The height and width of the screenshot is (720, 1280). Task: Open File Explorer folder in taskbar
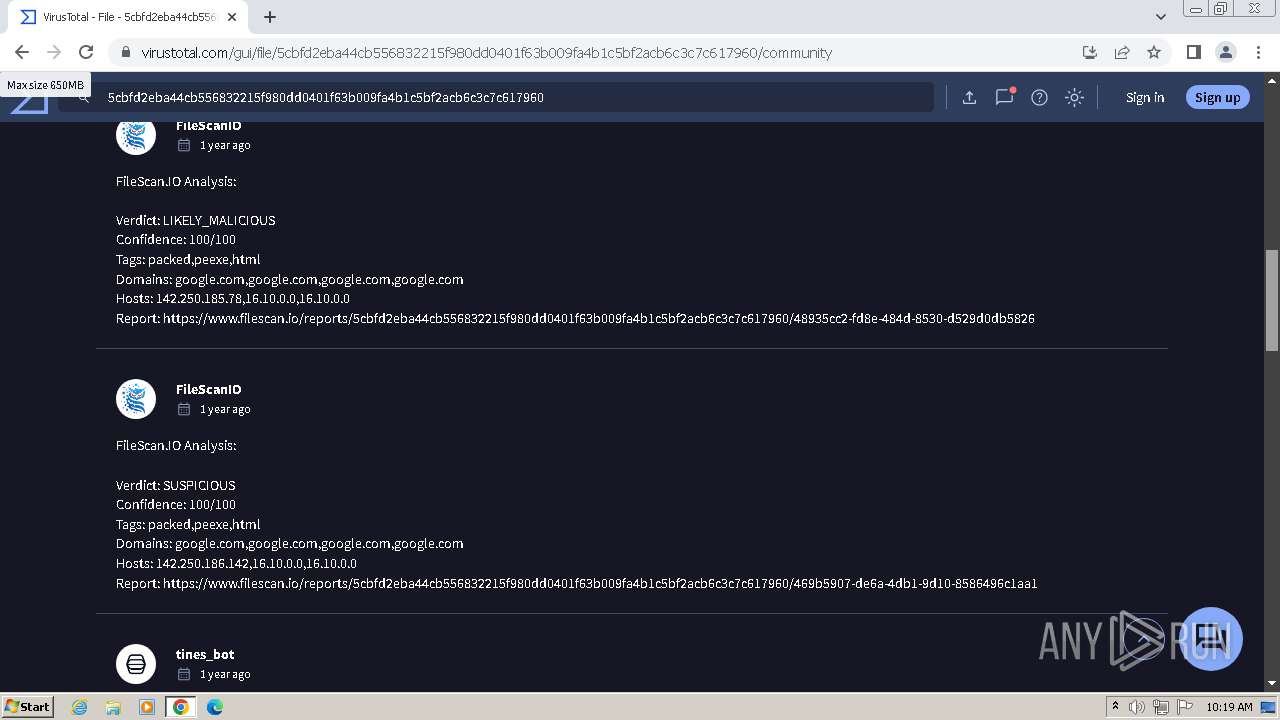click(x=113, y=707)
